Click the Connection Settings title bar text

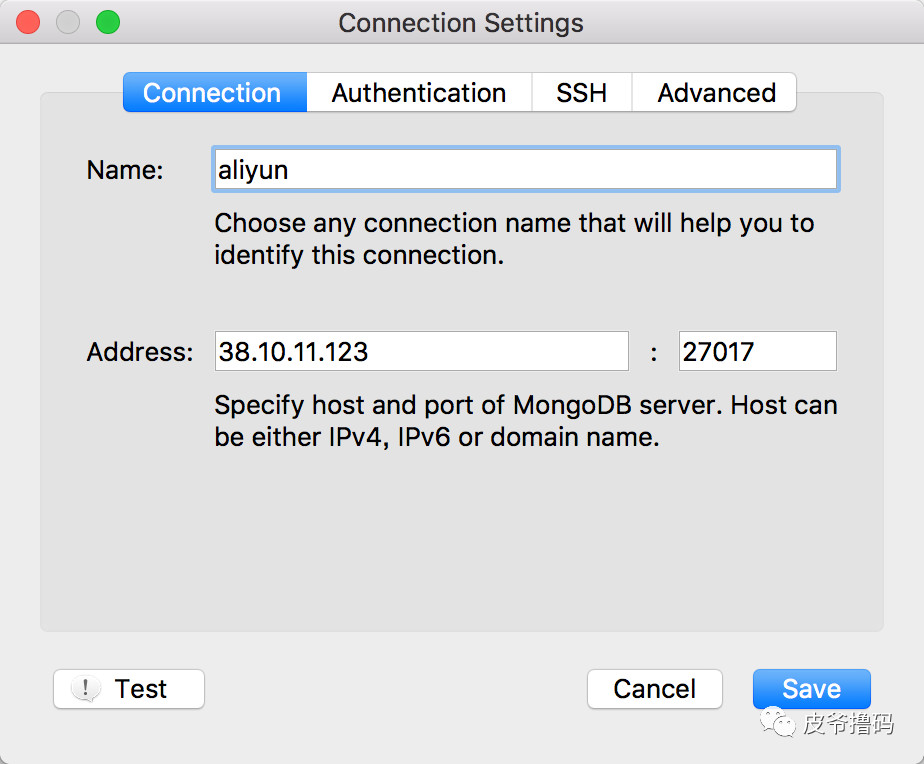pos(461,23)
